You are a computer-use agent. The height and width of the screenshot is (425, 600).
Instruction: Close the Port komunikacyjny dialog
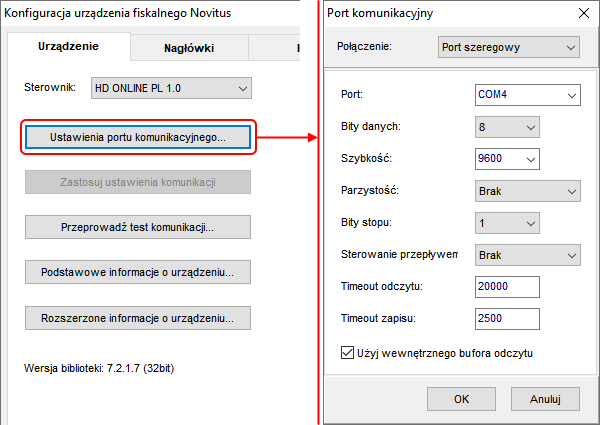pyautogui.click(x=584, y=13)
